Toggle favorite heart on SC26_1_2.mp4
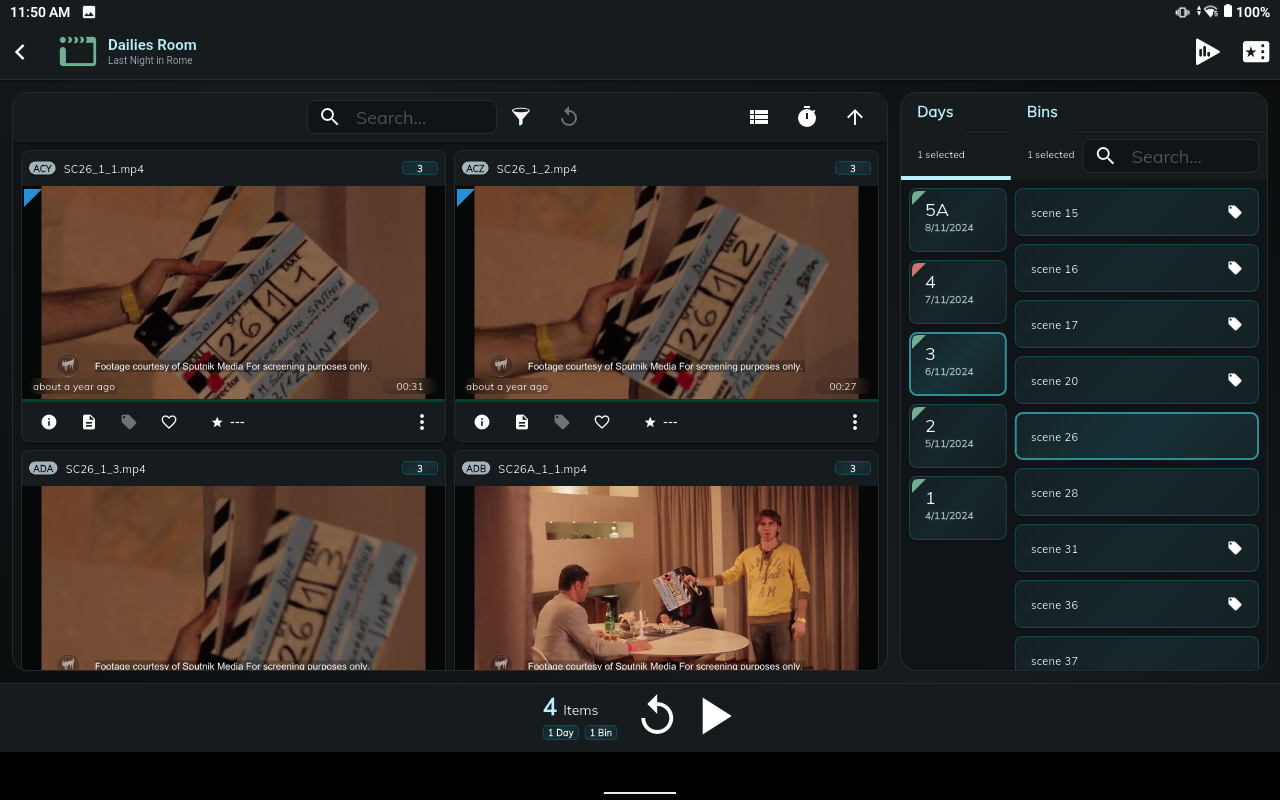1280x800 pixels. pos(602,422)
